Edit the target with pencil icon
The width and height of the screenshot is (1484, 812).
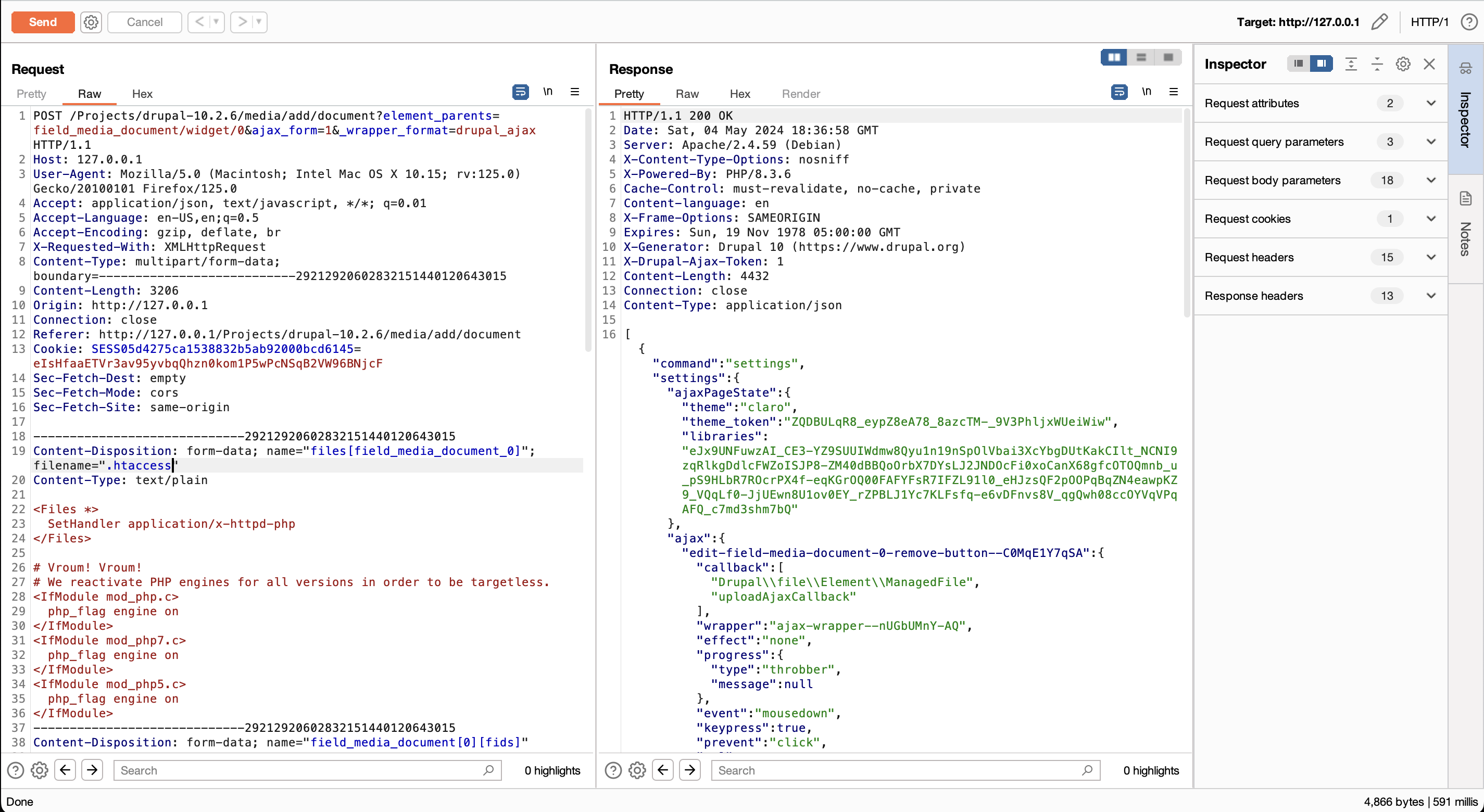1379,22
